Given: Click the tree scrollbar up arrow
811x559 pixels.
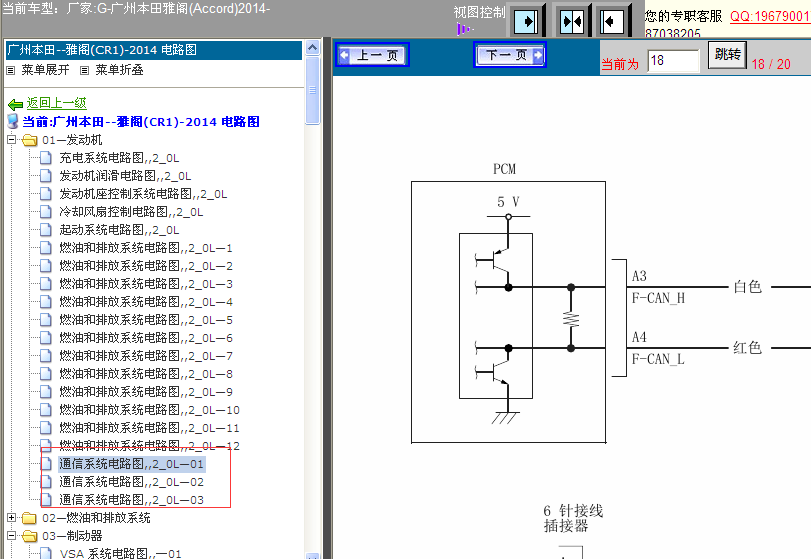Looking at the screenshot, I should (312, 48).
